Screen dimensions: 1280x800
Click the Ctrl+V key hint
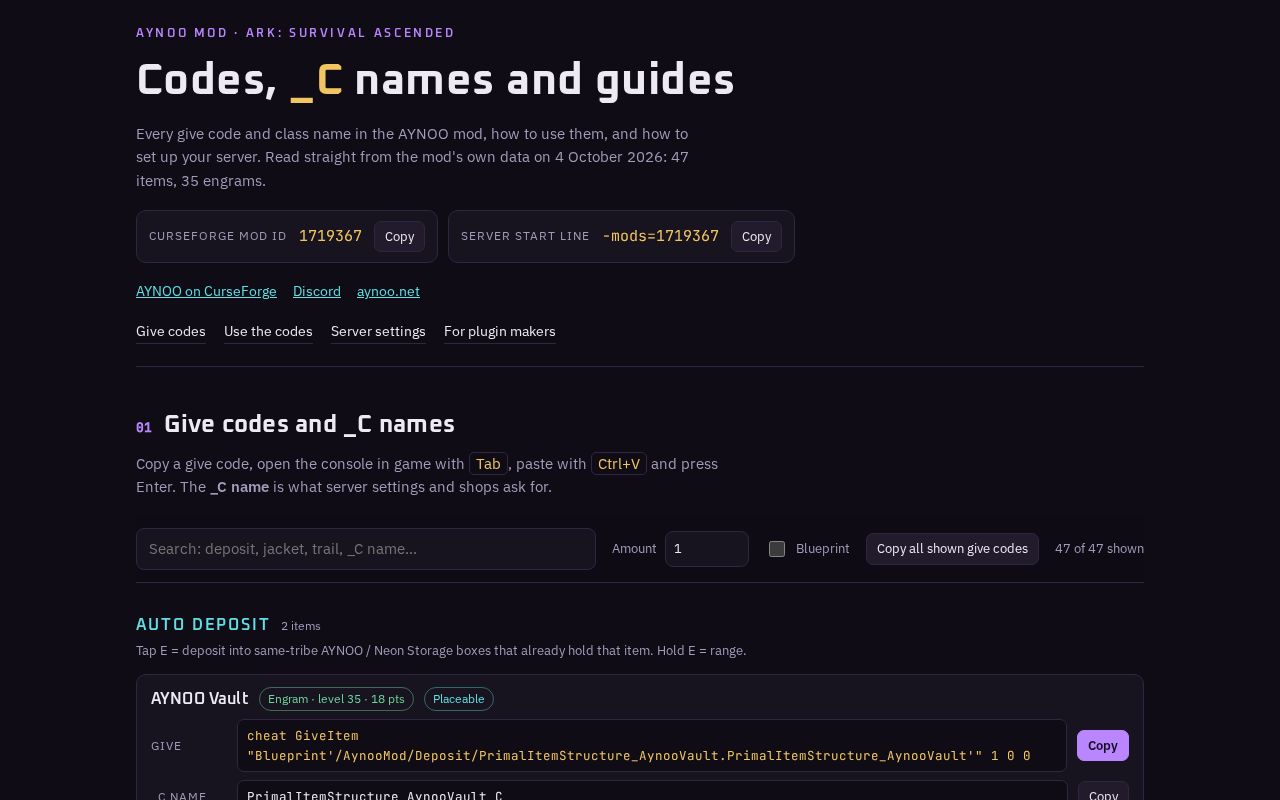619,464
